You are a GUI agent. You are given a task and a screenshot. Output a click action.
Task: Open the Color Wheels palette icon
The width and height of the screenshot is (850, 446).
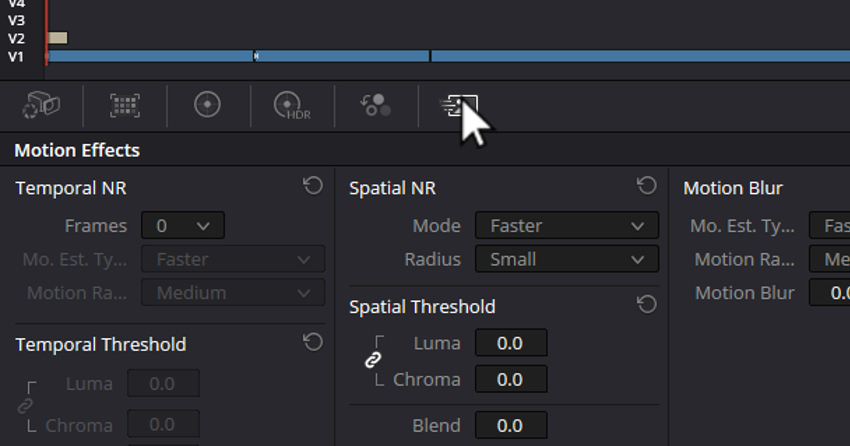(x=208, y=105)
